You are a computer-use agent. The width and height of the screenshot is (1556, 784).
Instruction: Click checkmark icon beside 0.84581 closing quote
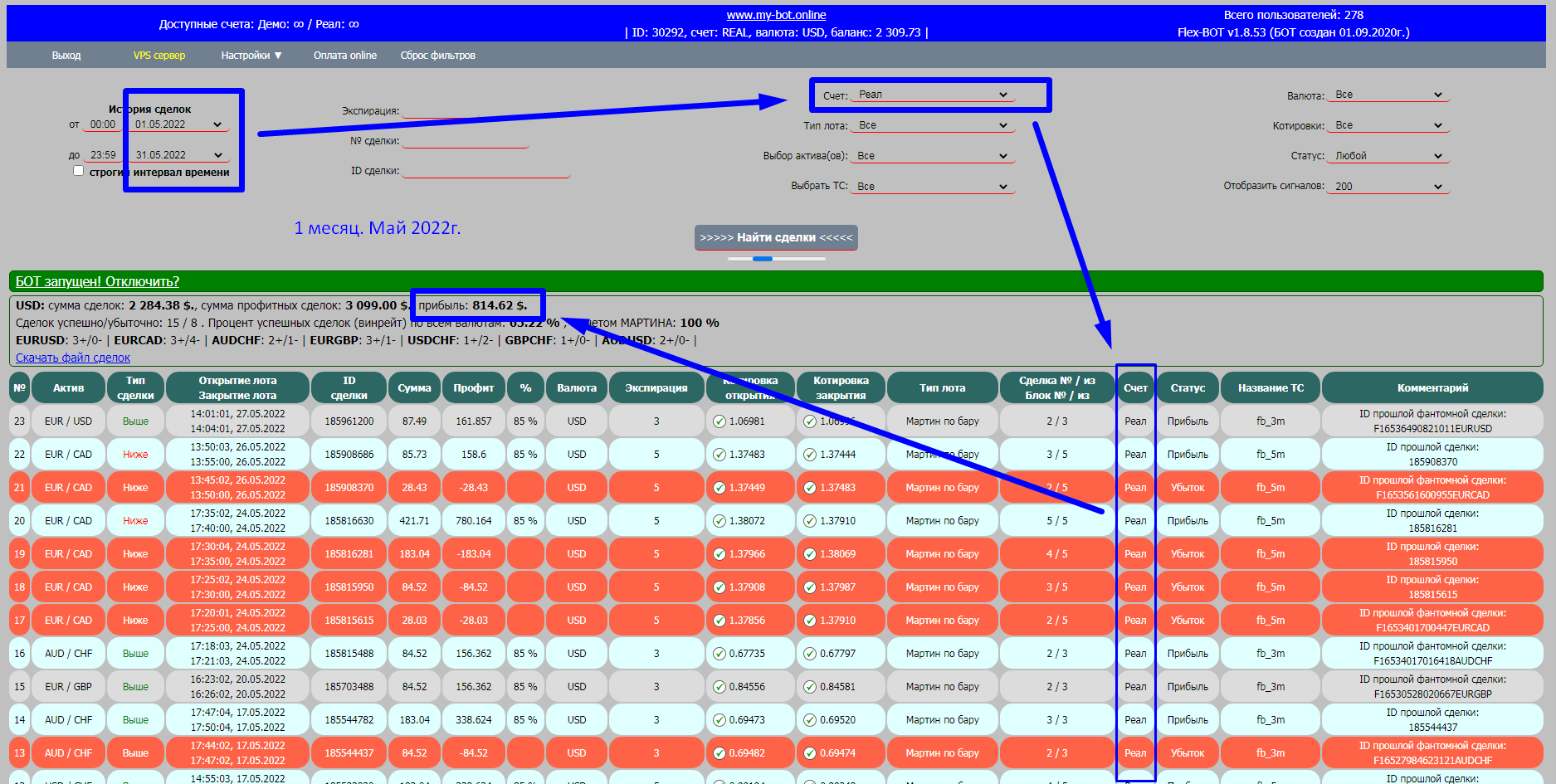click(810, 687)
